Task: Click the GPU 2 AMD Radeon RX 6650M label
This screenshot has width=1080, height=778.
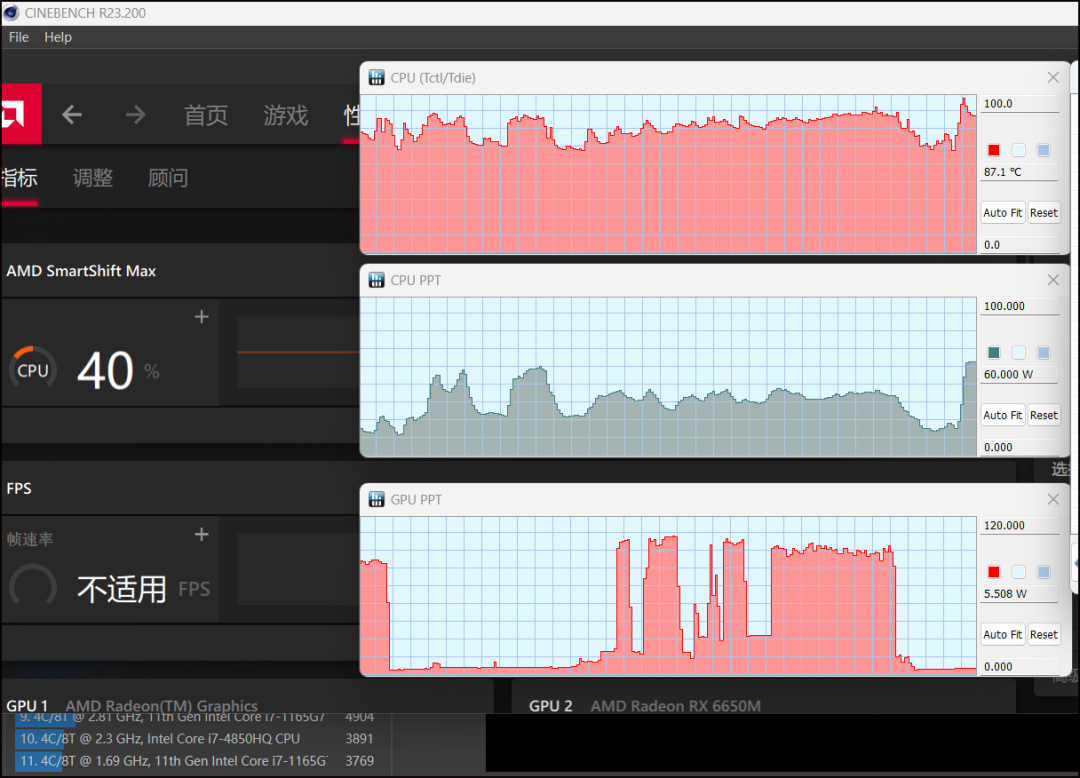Action: coord(645,706)
